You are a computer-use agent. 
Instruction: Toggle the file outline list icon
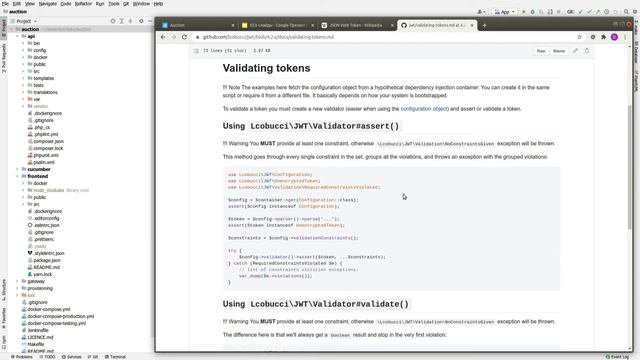(x=196, y=51)
